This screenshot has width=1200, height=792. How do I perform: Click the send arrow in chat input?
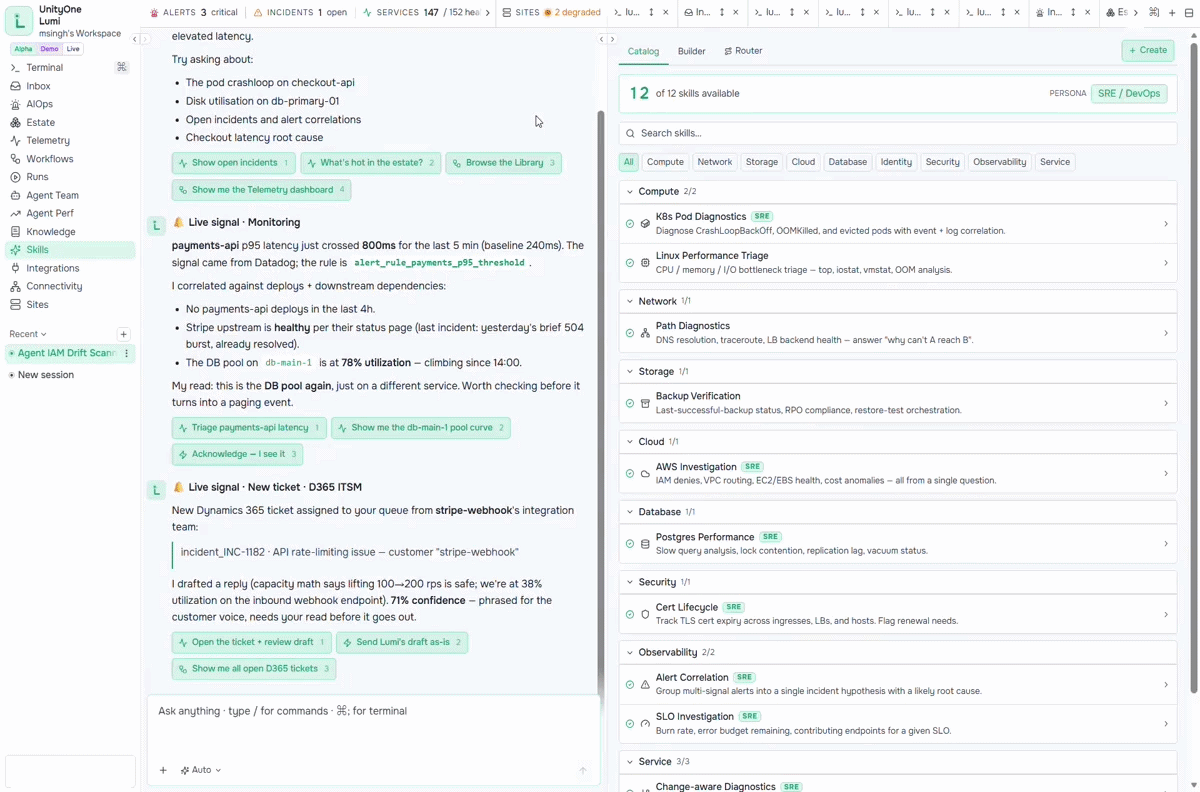(583, 770)
